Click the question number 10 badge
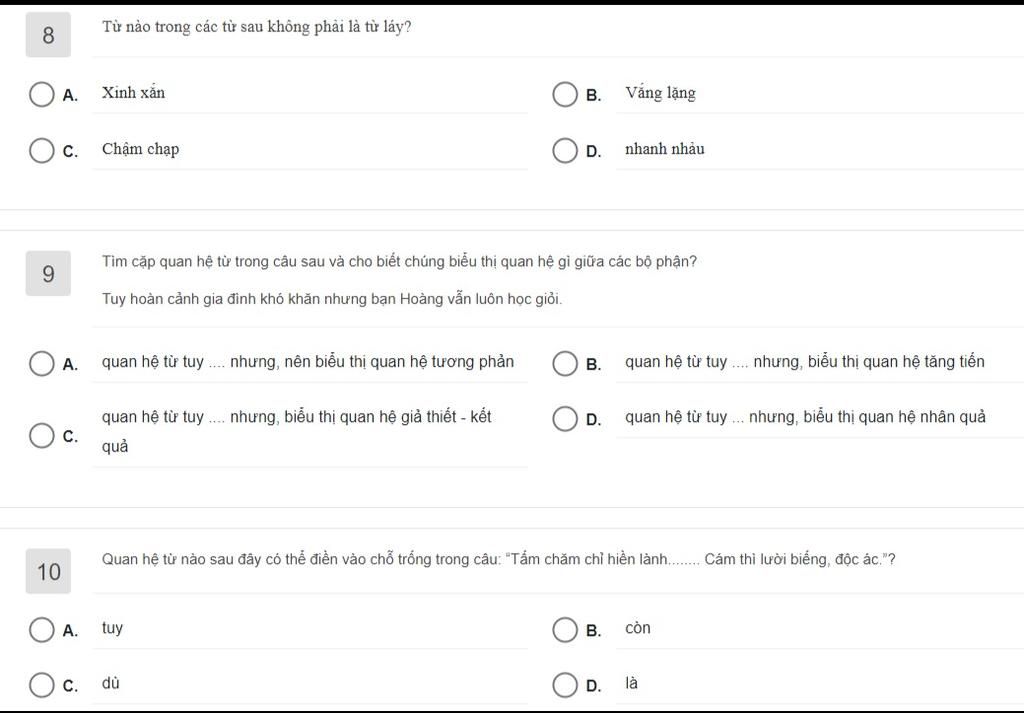1024x713 pixels. (48, 571)
